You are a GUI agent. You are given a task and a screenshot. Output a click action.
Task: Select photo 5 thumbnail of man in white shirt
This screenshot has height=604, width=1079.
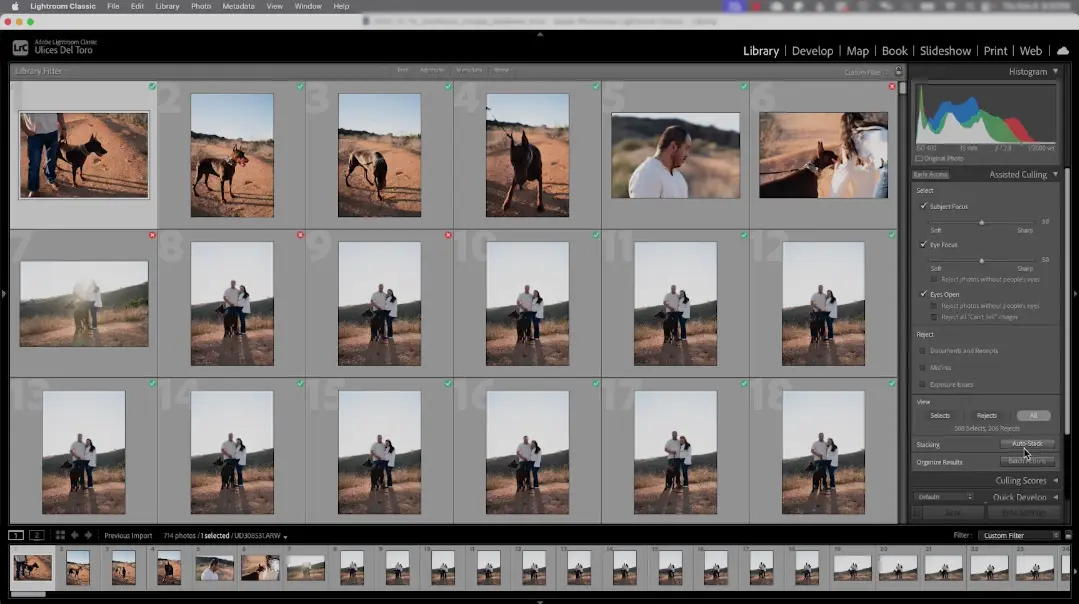point(675,155)
